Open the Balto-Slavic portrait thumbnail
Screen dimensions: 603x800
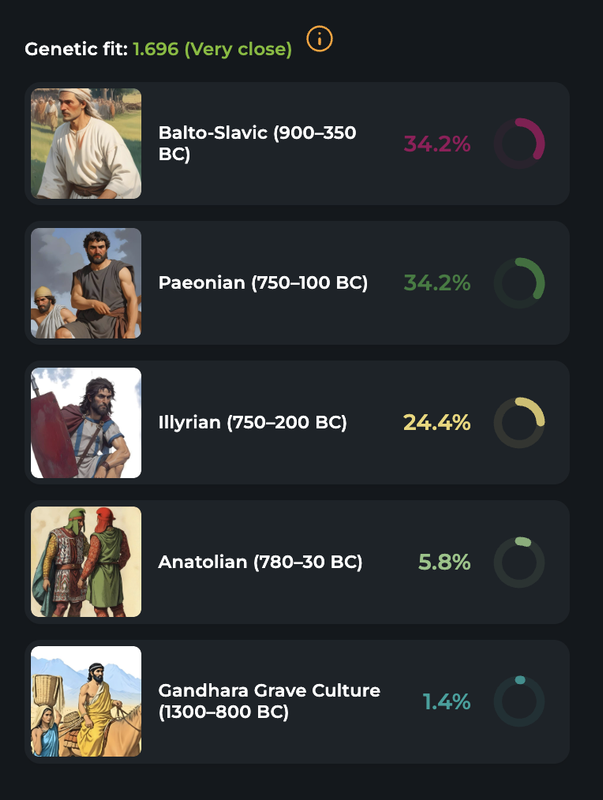[x=86, y=143]
